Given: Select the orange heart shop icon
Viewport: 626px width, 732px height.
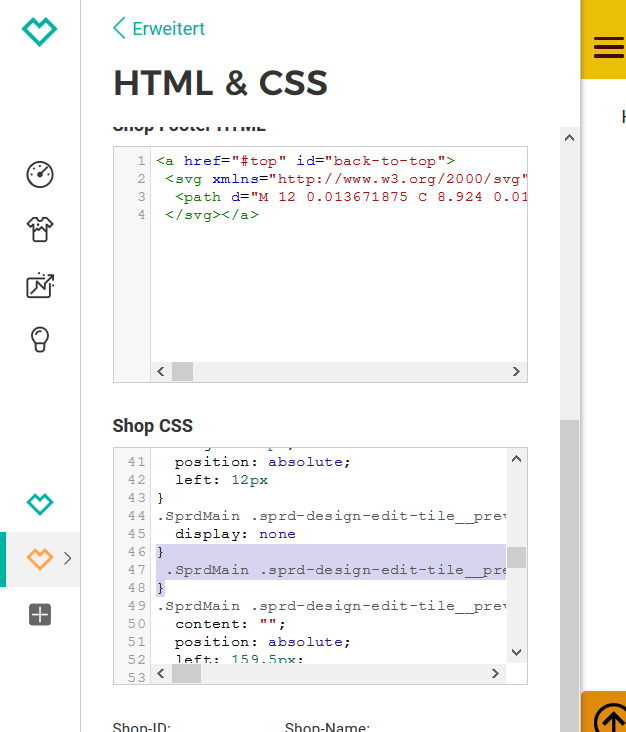Looking at the screenshot, I should pos(40,559).
